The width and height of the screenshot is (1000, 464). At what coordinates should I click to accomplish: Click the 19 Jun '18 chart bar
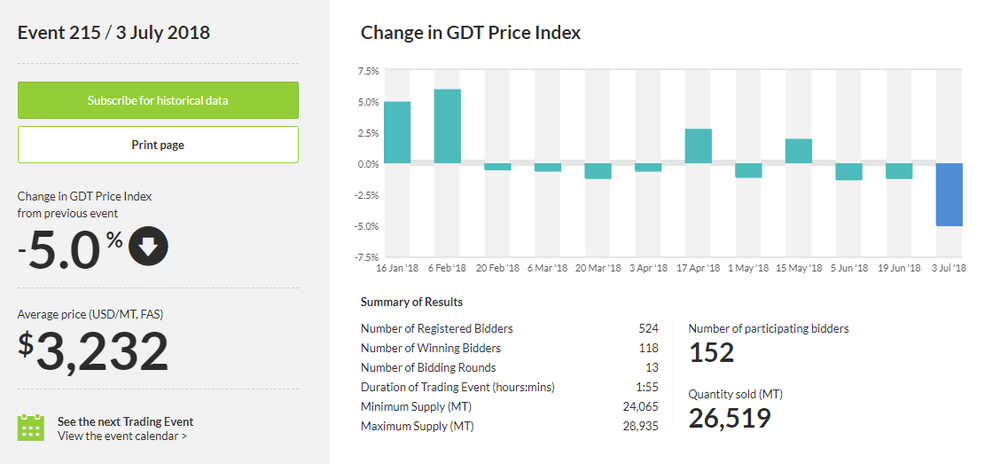[x=899, y=171]
